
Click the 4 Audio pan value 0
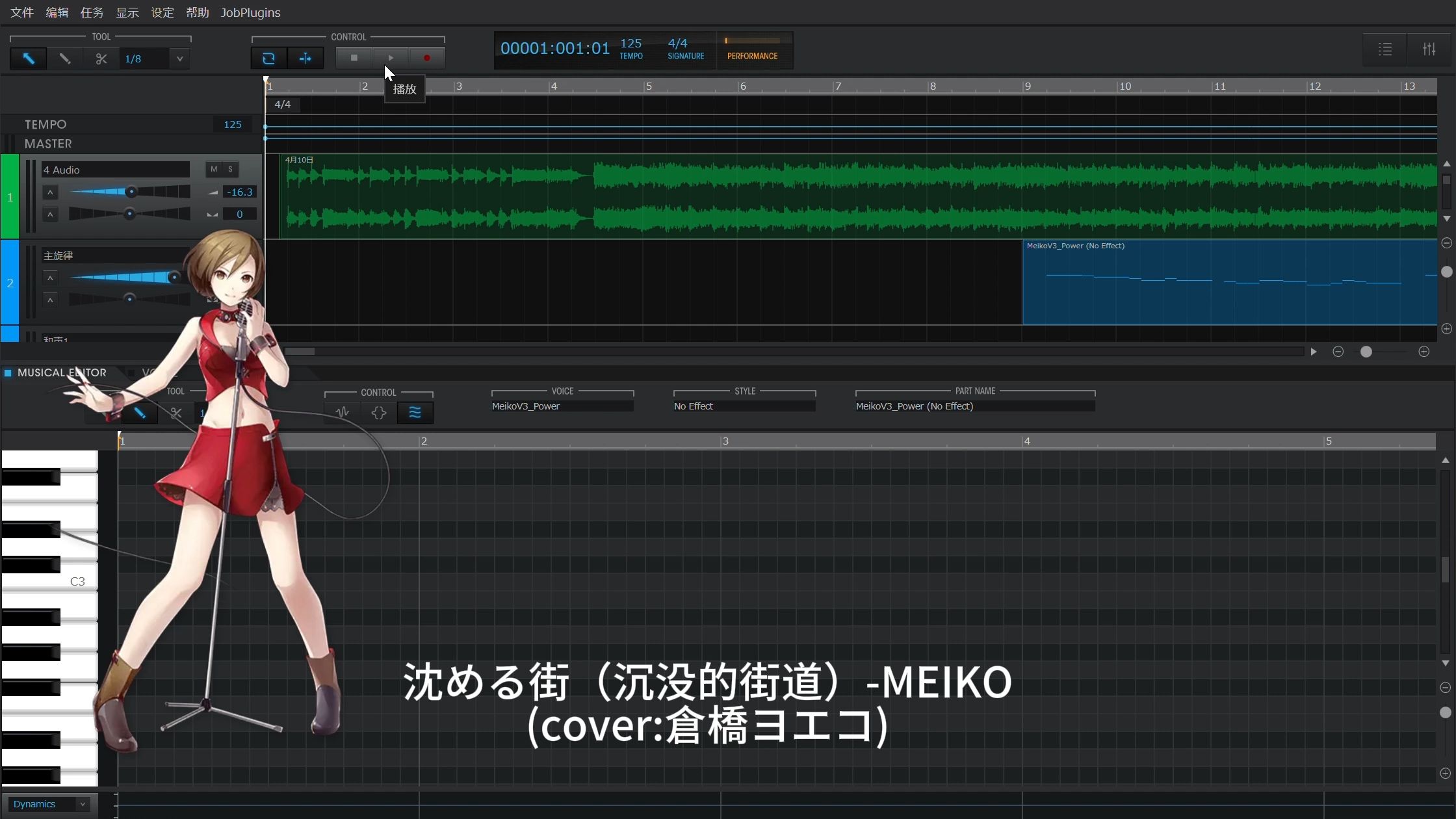[240, 214]
